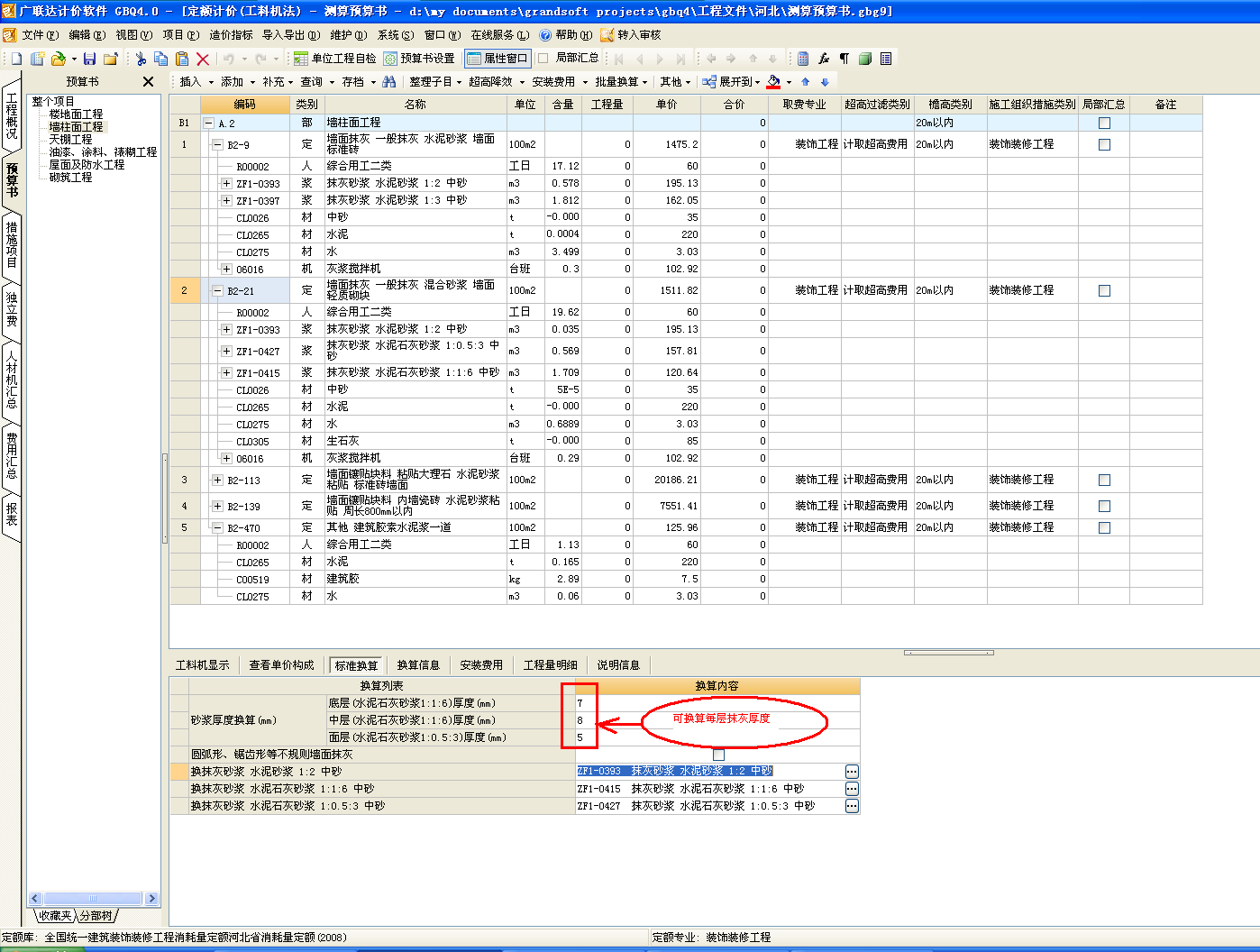This screenshot has height=952, width=1260.
Task: Collapse the B2-21 row
Action: [x=217, y=290]
